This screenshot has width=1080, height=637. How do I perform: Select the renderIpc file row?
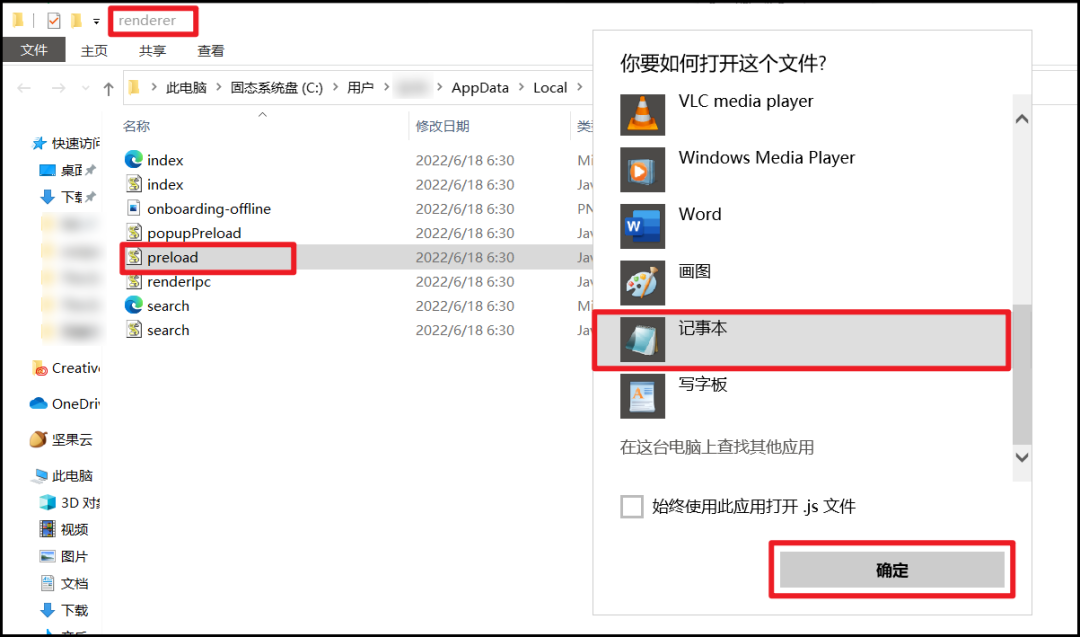(357, 282)
